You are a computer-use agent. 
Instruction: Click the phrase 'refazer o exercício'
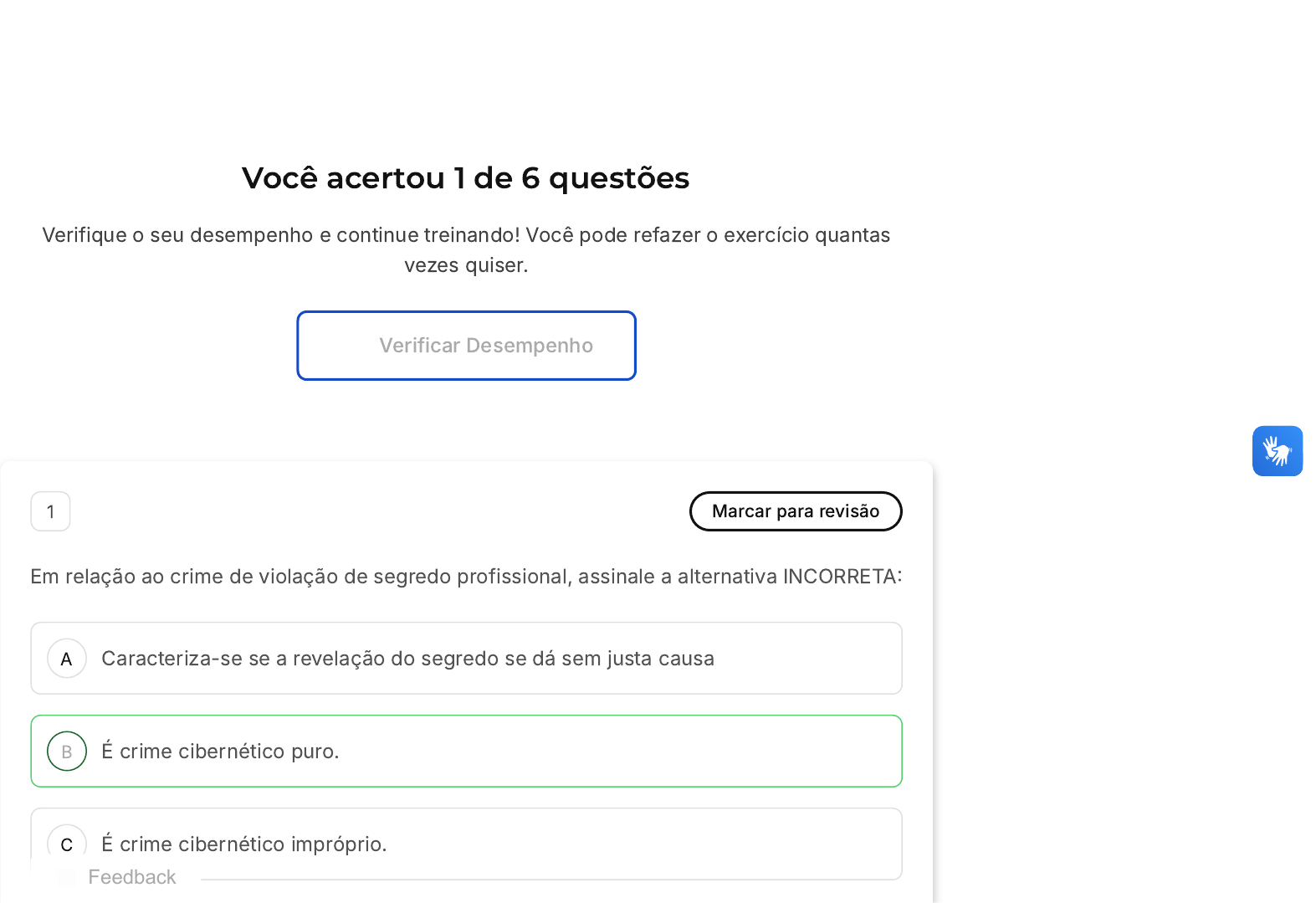pos(717,235)
